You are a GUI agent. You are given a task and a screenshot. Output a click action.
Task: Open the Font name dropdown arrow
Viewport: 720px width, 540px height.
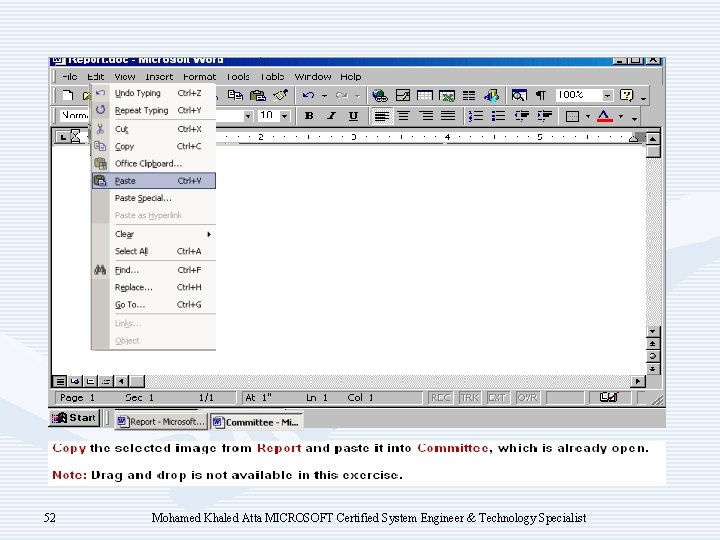tap(248, 116)
